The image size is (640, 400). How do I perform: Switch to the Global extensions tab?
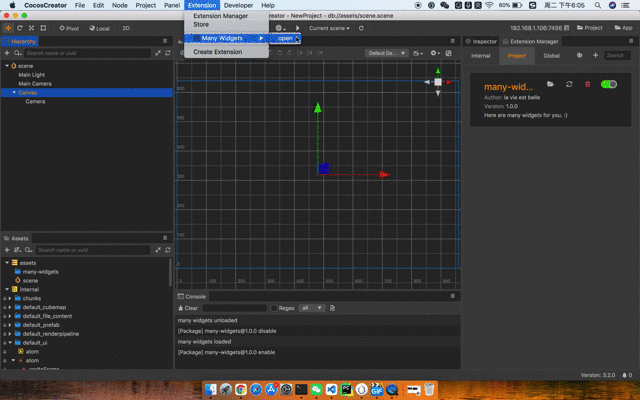[551, 56]
